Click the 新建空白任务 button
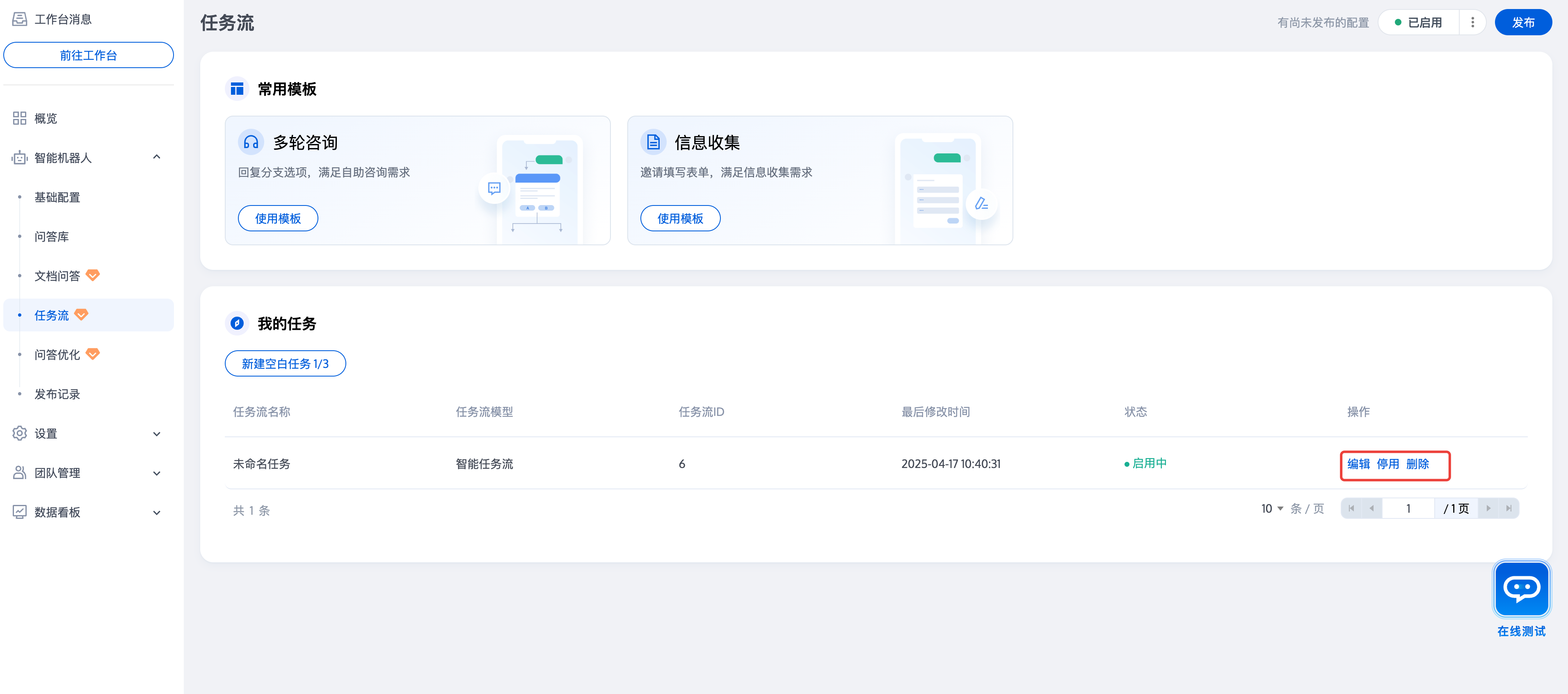1568x694 pixels. [285, 363]
